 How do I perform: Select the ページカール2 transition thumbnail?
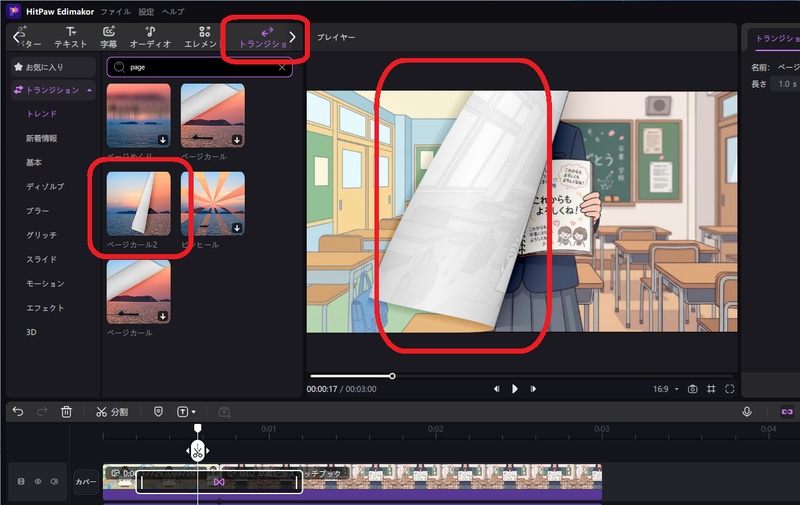coord(139,204)
